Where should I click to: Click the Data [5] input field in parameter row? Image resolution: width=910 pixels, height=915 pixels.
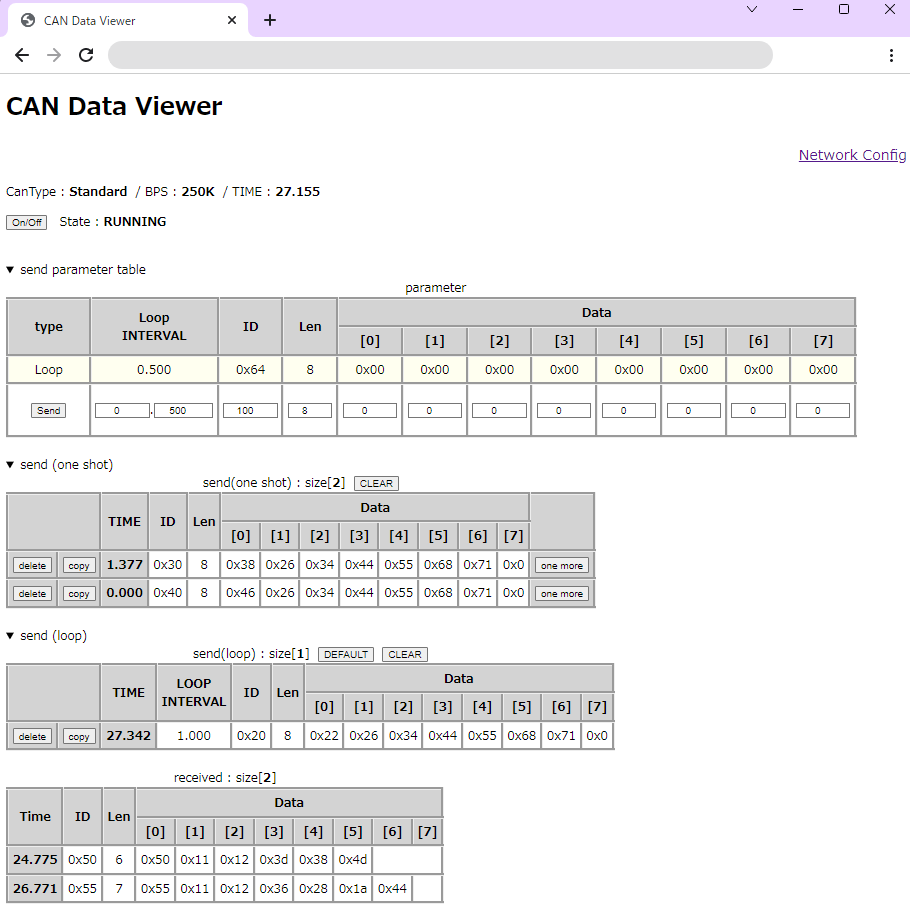coord(693,411)
